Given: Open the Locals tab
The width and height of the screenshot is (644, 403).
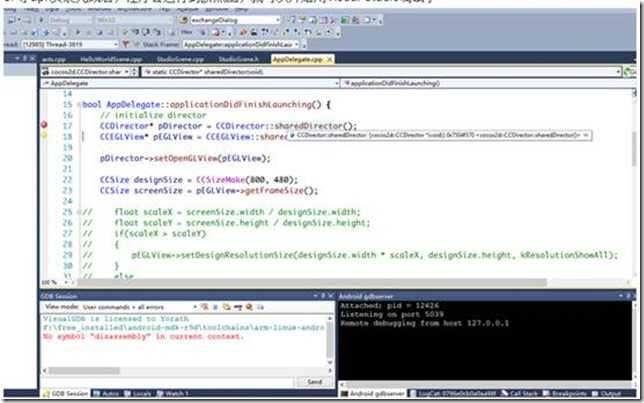Looking at the screenshot, I should pos(138,394).
